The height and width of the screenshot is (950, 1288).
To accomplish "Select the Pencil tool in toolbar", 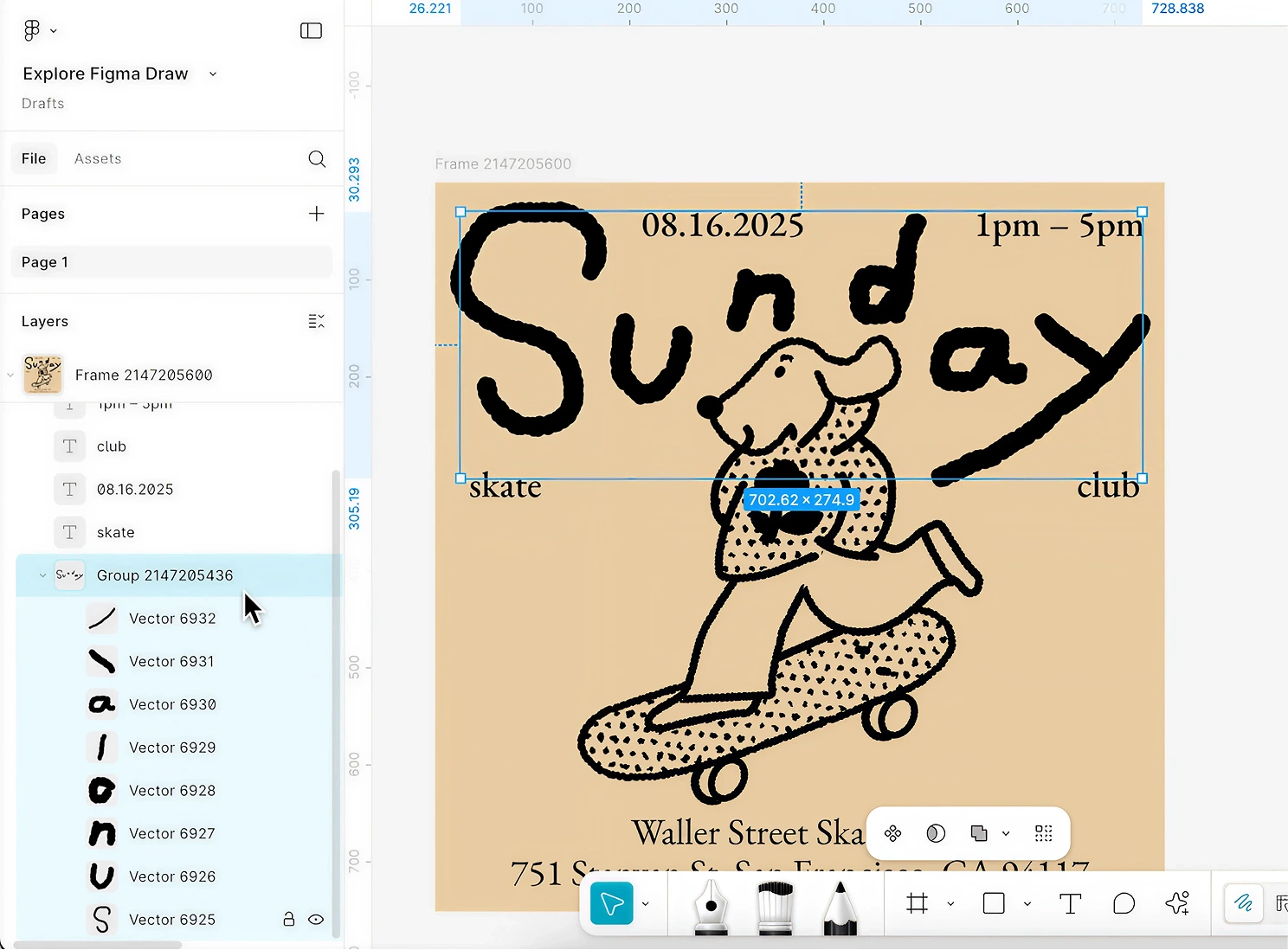I will [x=840, y=905].
